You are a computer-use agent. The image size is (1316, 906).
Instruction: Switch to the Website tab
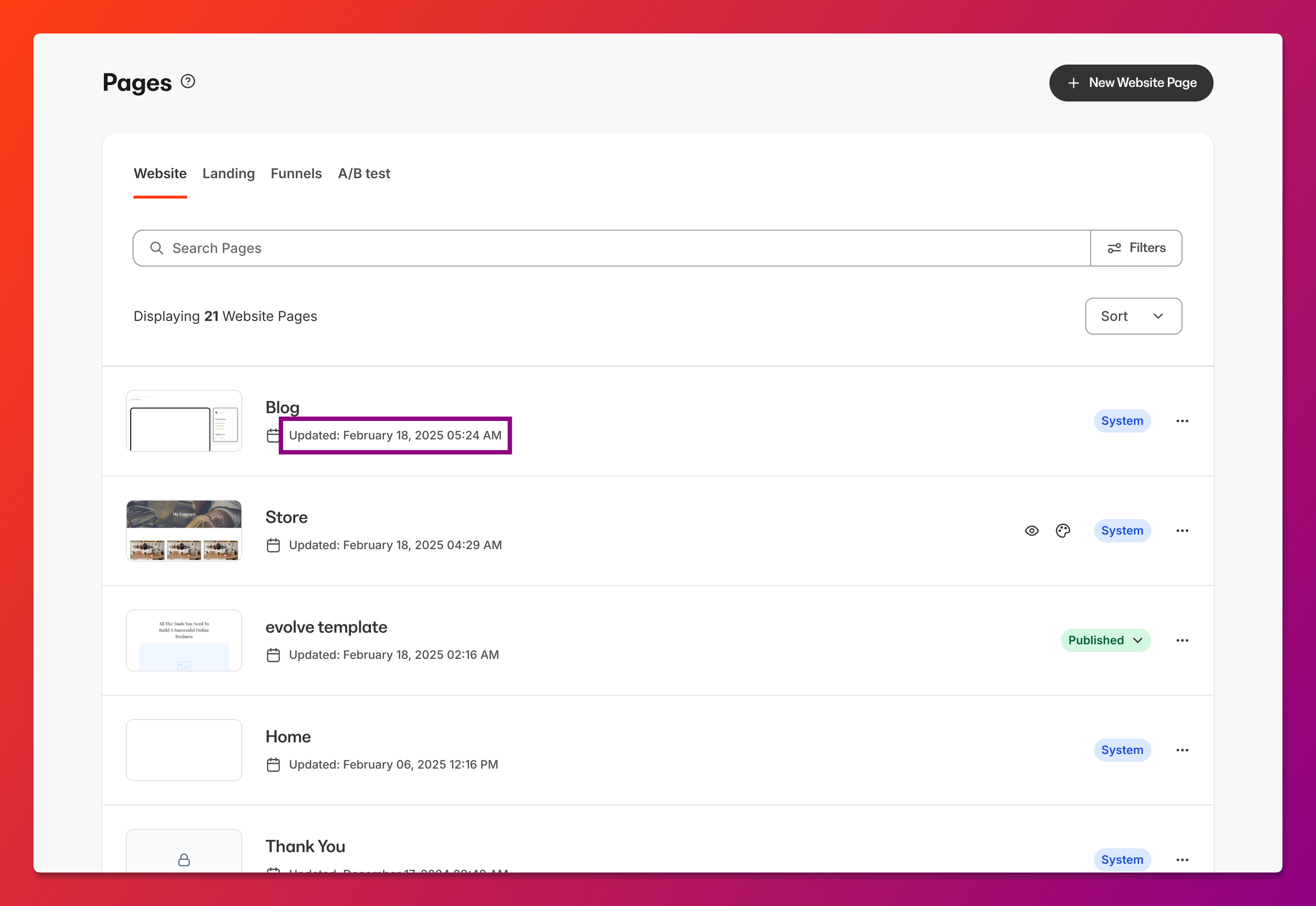pyautogui.click(x=160, y=174)
